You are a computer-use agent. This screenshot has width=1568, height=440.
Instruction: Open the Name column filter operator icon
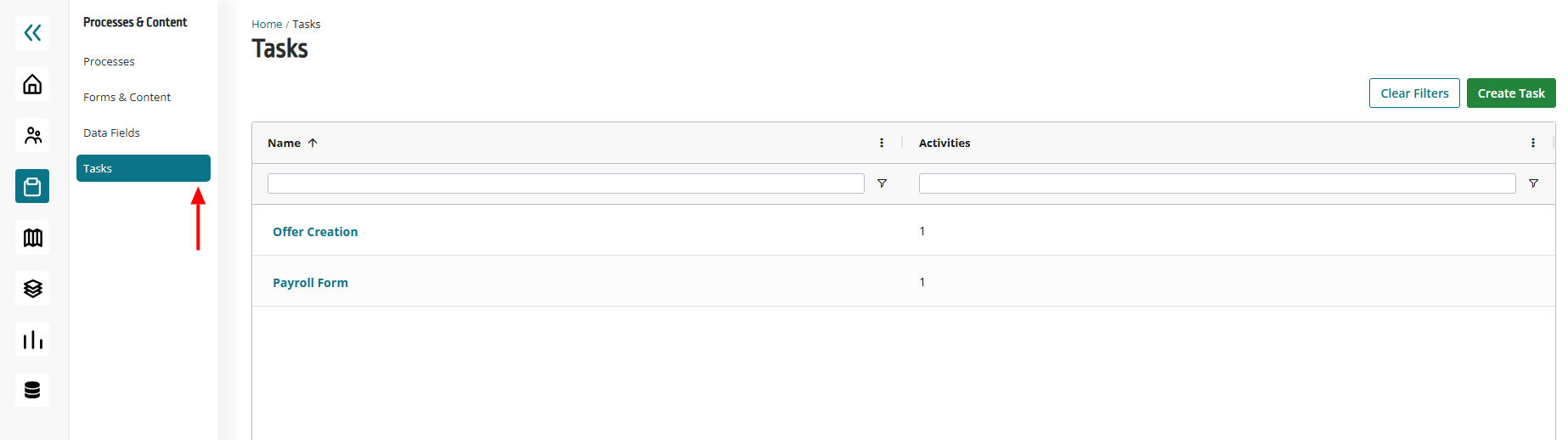pos(882,183)
